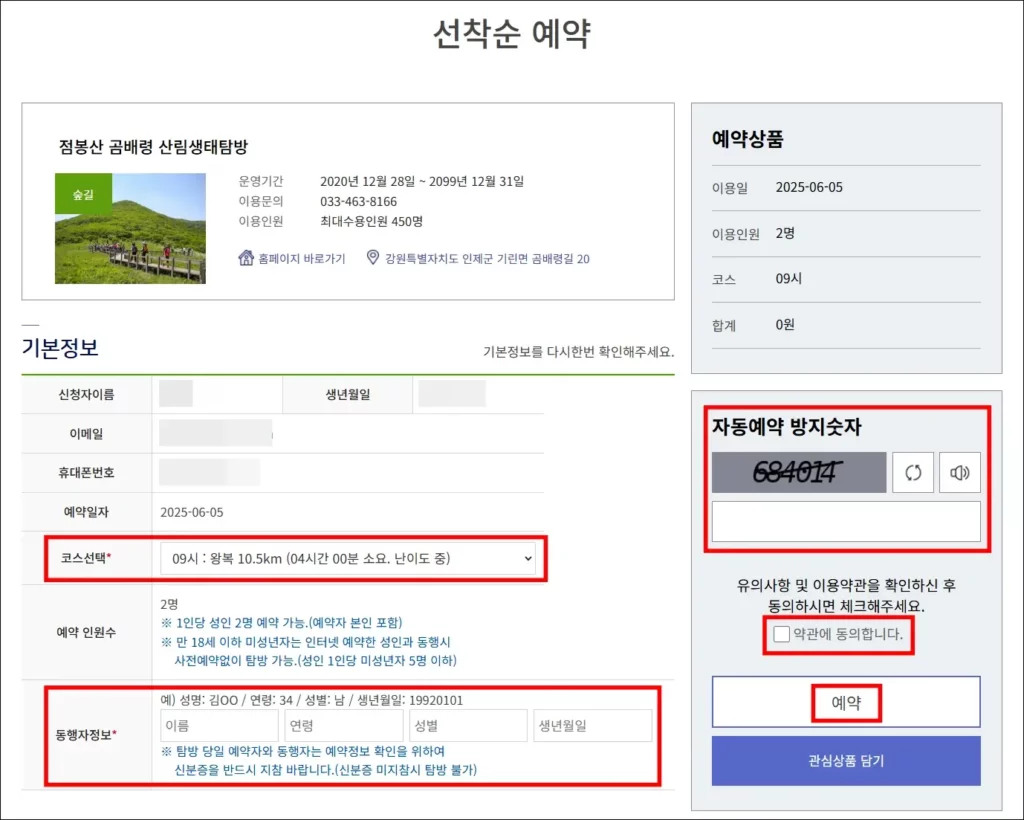Click the 자동예약 방지숫자 heading
The height and width of the screenshot is (820, 1024).
[x=786, y=426]
